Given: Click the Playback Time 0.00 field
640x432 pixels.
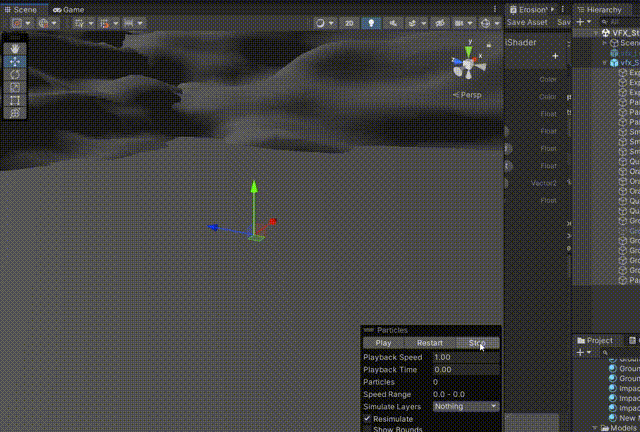Looking at the screenshot, I should (466, 370).
